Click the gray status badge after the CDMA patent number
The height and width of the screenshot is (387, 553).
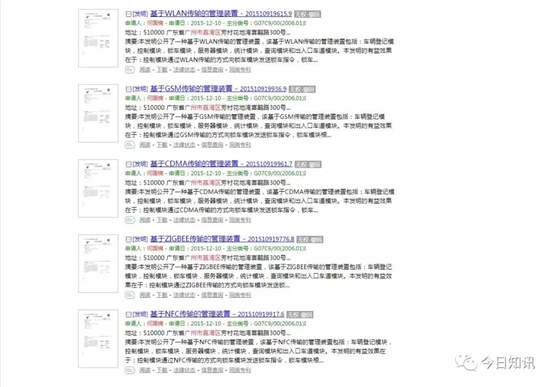308,164
